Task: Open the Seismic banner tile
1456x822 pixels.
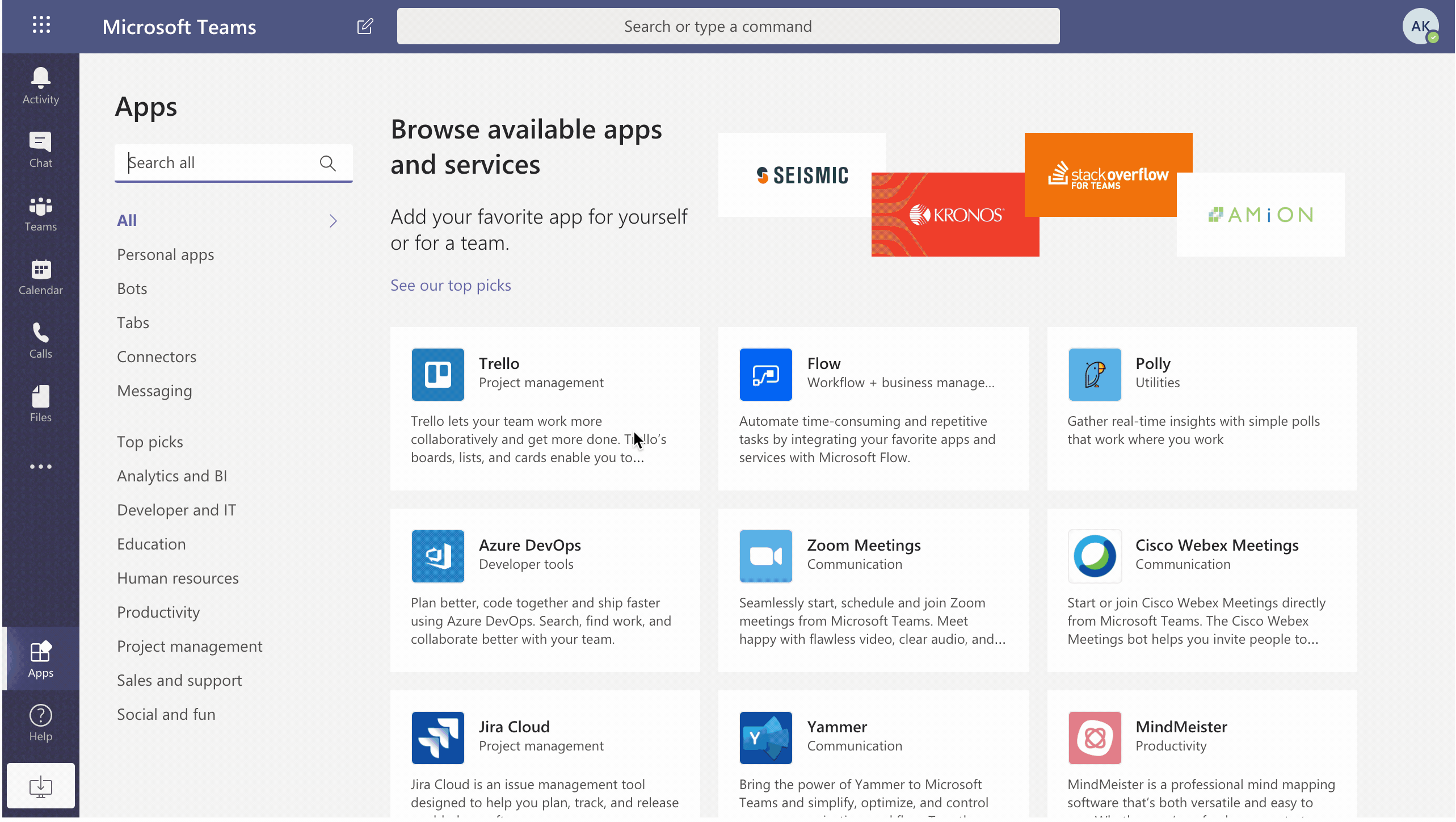Action: pos(802,175)
